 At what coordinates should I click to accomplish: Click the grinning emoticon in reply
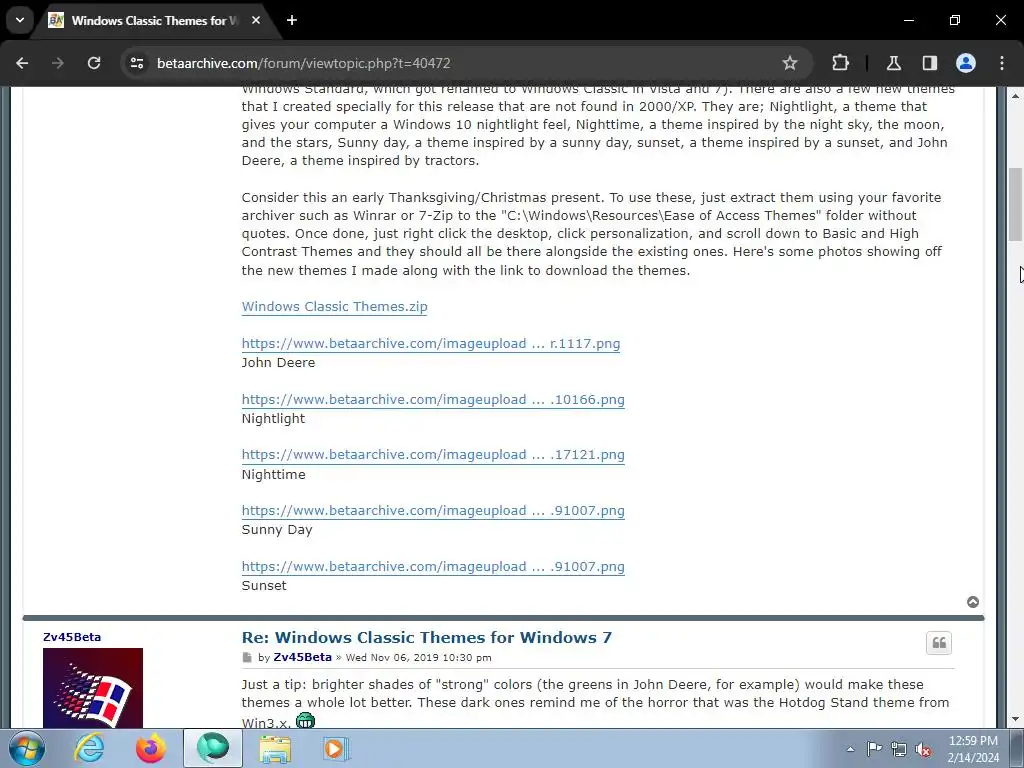(x=305, y=721)
